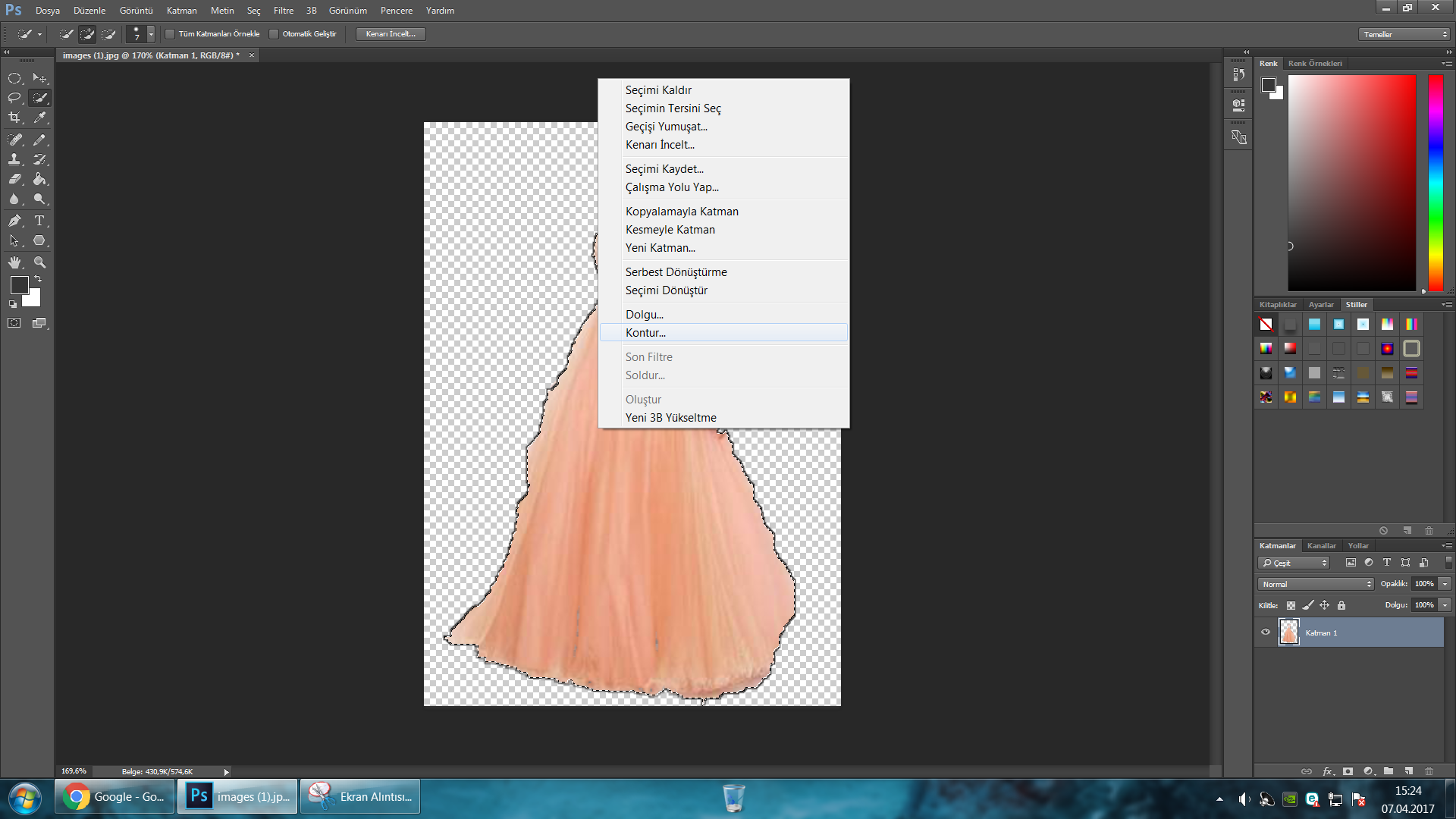Select the Crop tool
1456x819 pixels.
(14, 118)
